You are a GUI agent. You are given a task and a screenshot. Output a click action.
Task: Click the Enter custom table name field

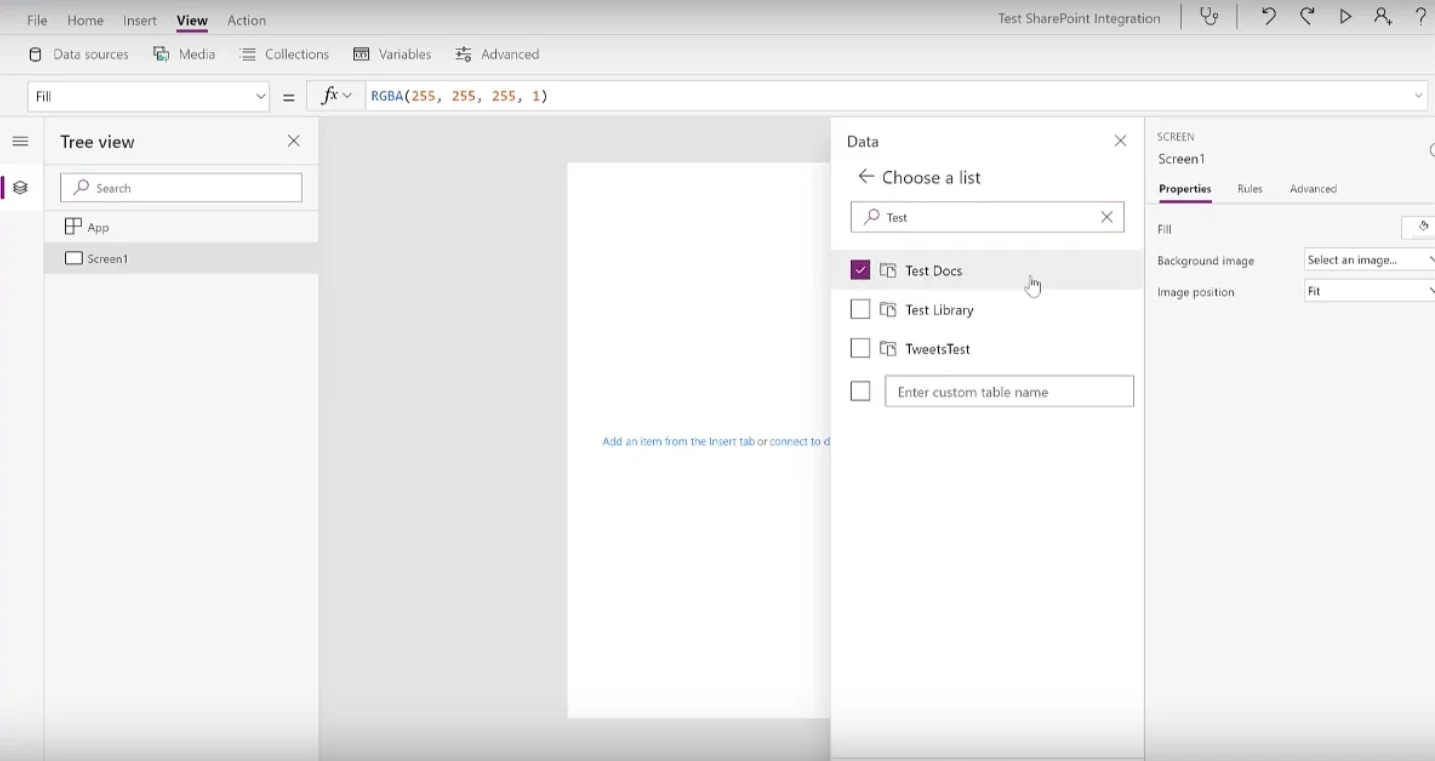tap(1008, 391)
